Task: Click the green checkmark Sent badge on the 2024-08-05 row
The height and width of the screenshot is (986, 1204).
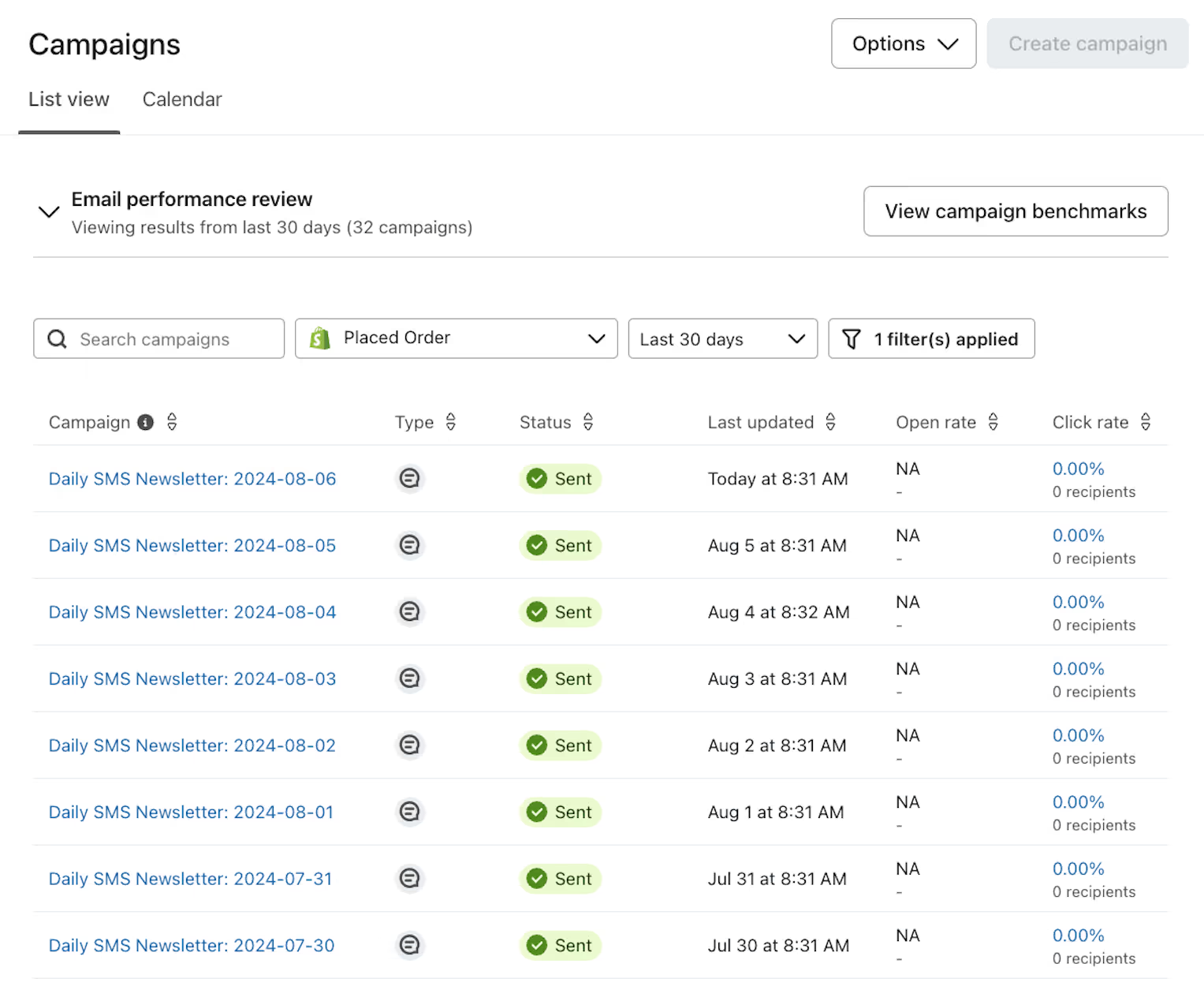Action: tap(560, 545)
